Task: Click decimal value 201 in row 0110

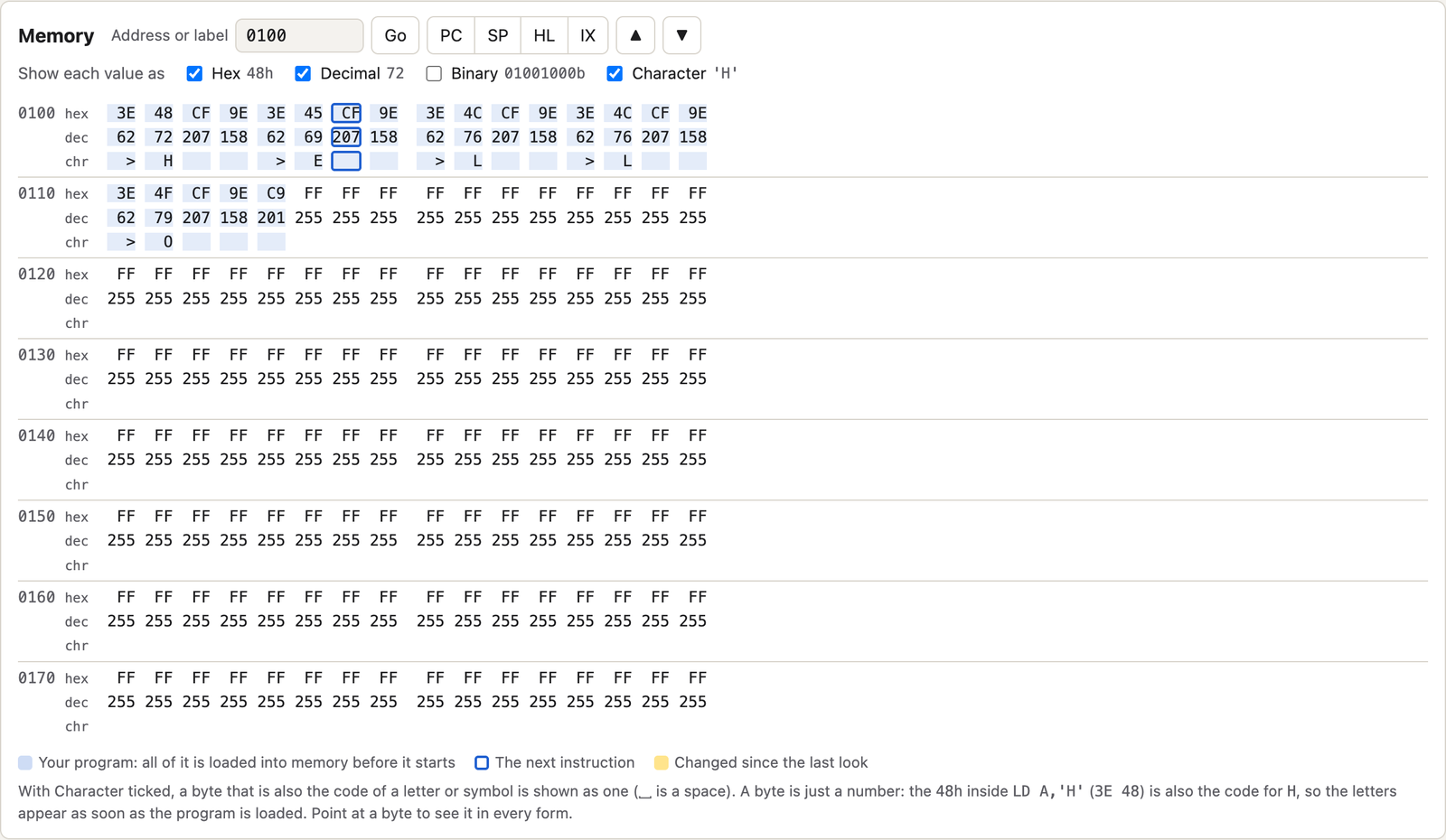Action: pos(271,218)
